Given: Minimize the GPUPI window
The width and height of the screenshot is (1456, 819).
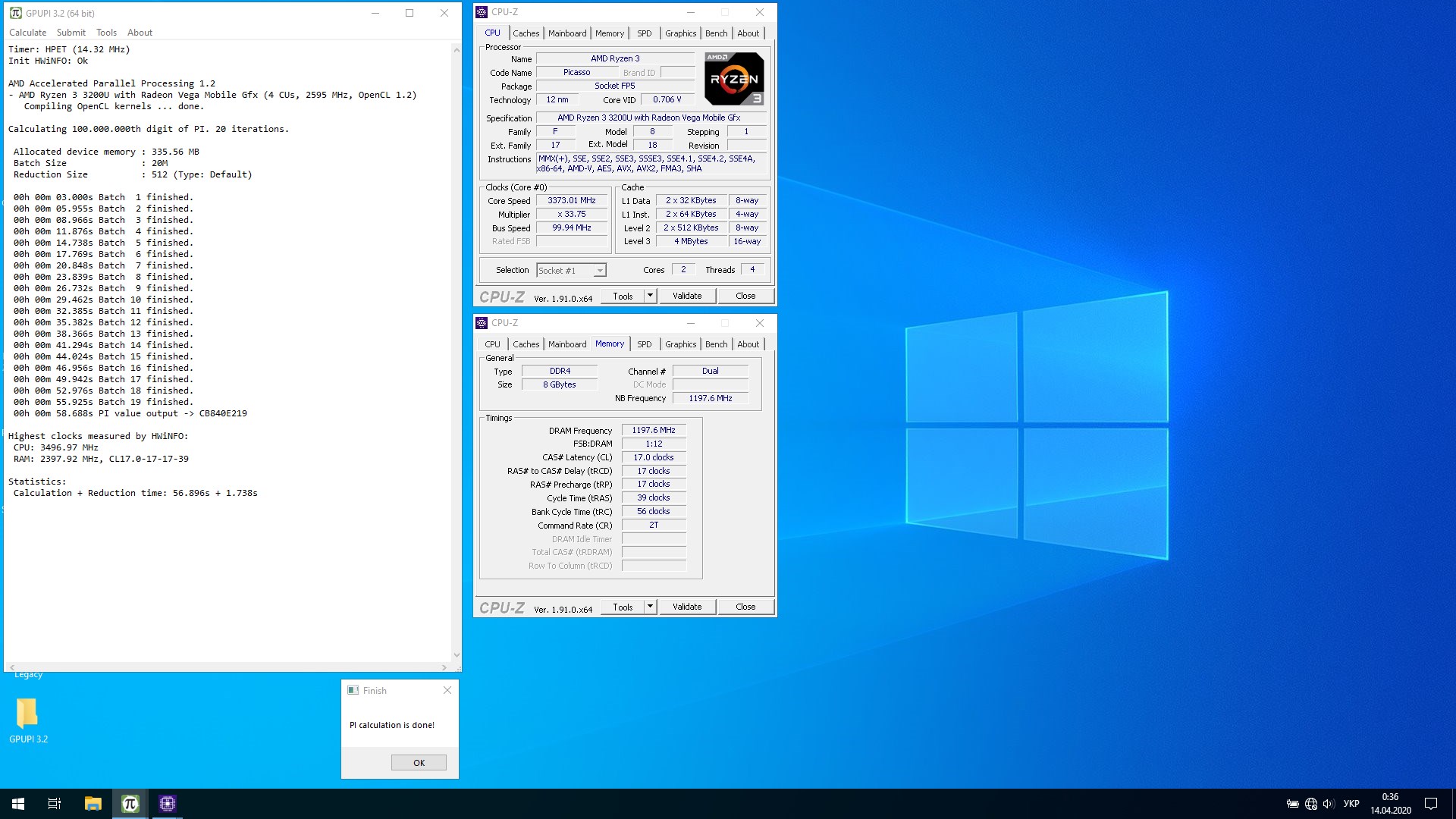Looking at the screenshot, I should 375,13.
